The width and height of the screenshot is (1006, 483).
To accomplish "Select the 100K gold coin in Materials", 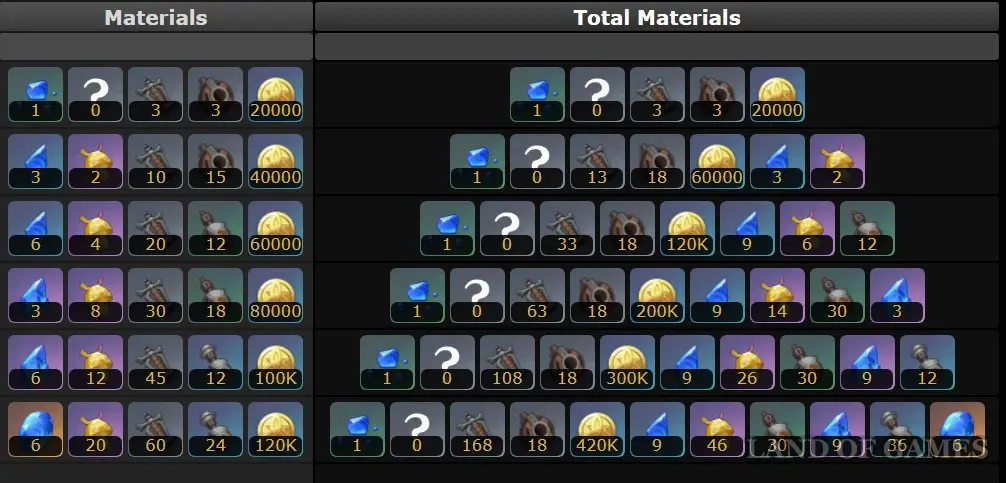I will click(x=275, y=362).
